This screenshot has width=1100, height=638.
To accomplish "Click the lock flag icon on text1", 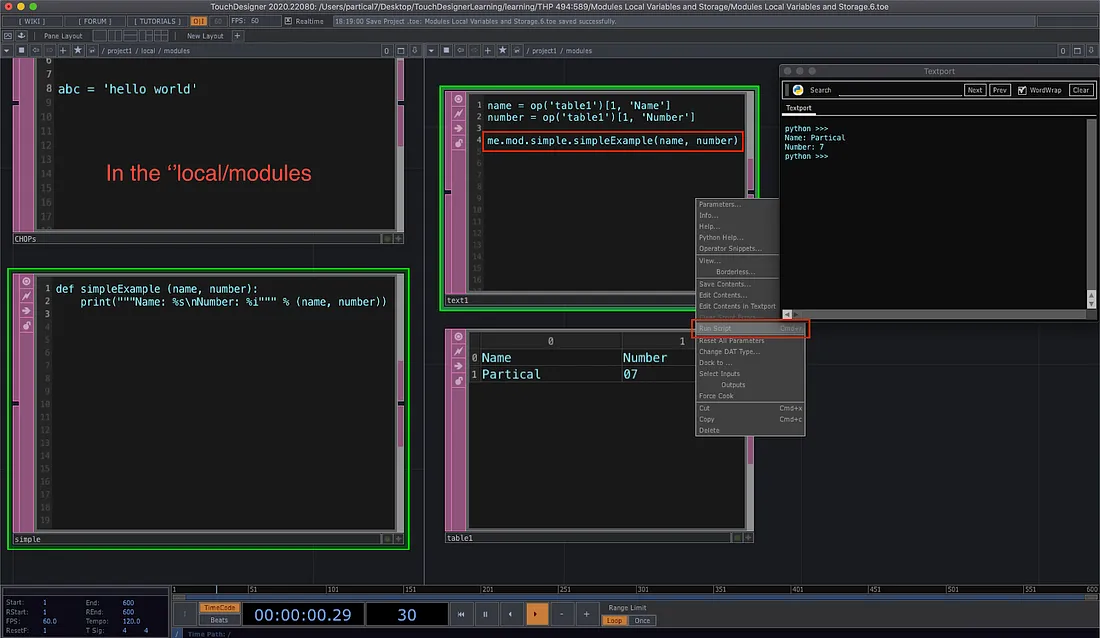I will coord(459,143).
